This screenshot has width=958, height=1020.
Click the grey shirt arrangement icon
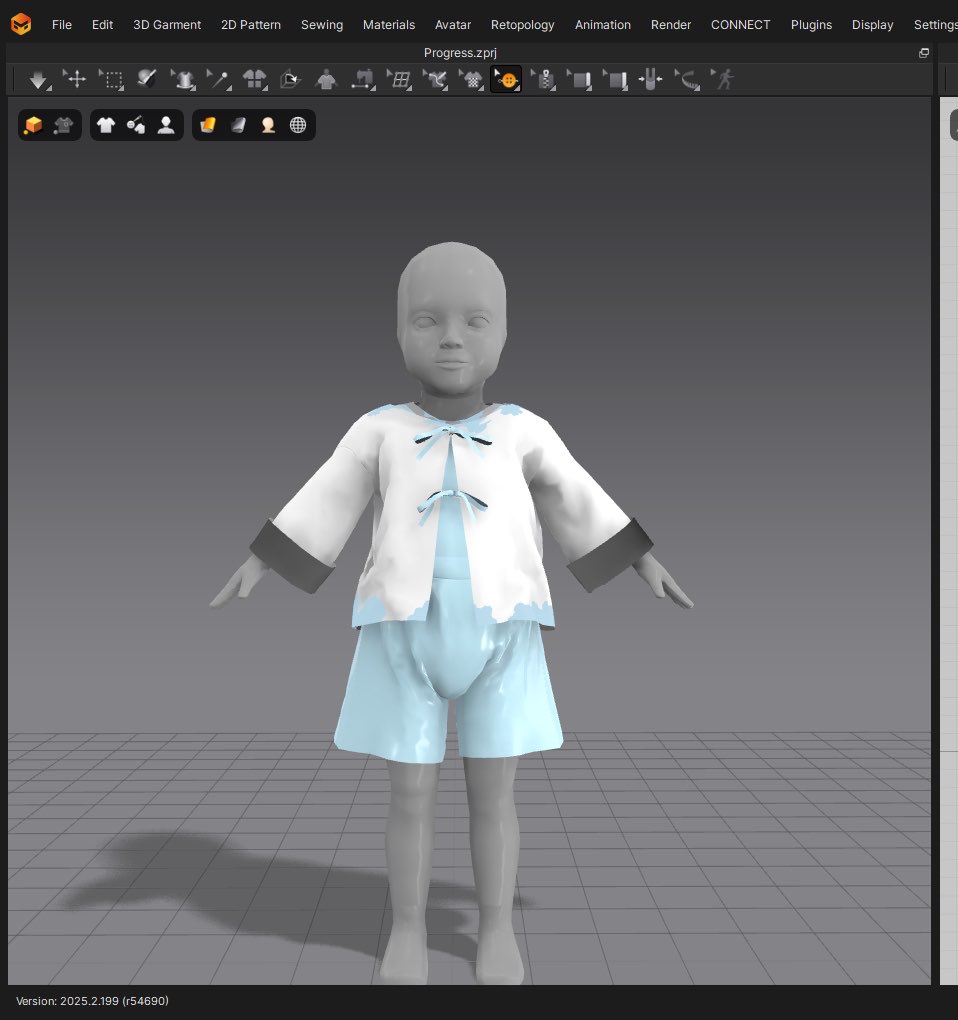326,79
